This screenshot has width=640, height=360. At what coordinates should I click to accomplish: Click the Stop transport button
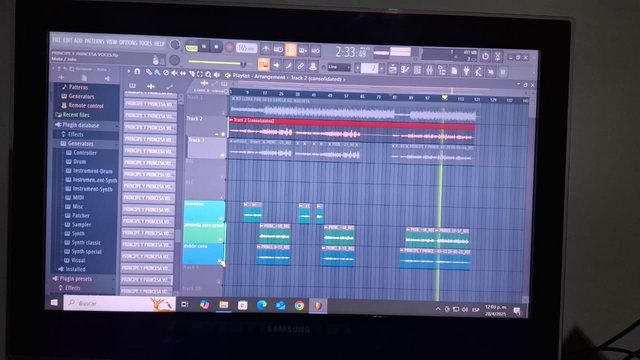click(x=216, y=47)
